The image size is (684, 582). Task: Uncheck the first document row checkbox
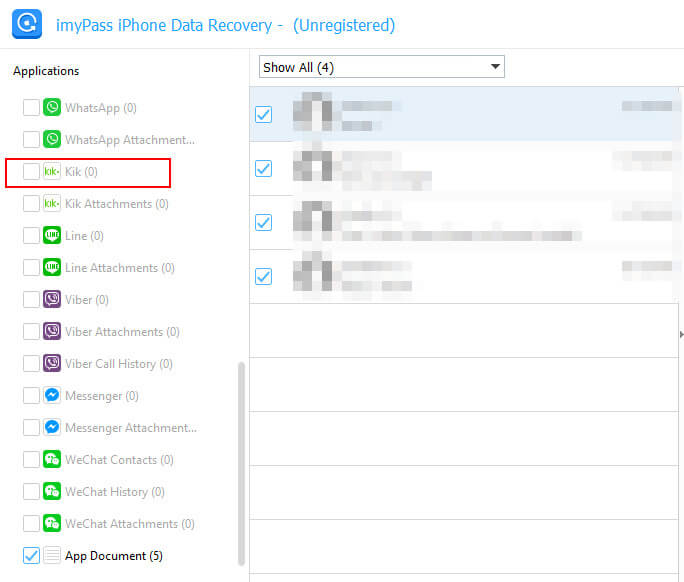click(x=263, y=114)
